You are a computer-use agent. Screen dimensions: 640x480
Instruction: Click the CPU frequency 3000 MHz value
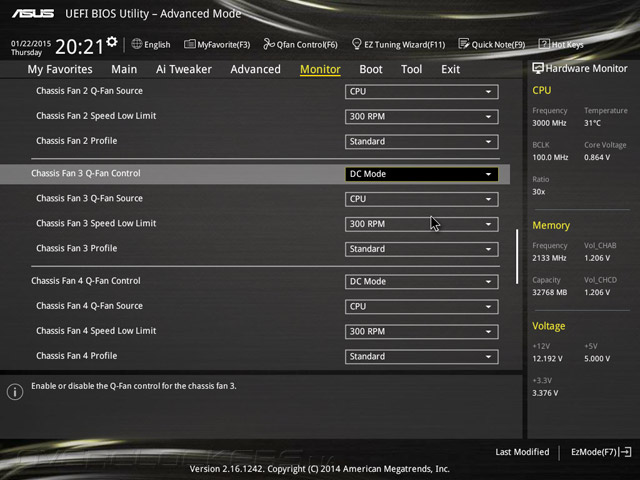pyautogui.click(x=549, y=123)
